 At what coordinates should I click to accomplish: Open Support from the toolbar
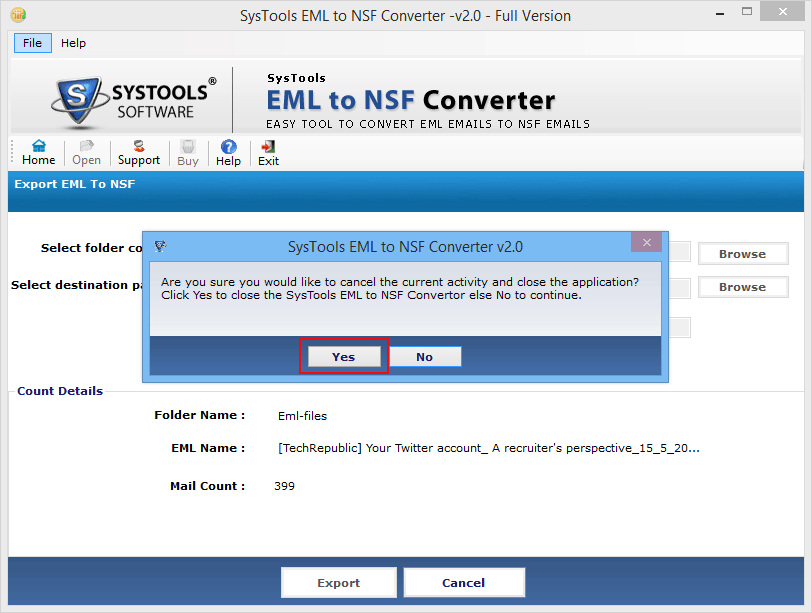click(138, 153)
